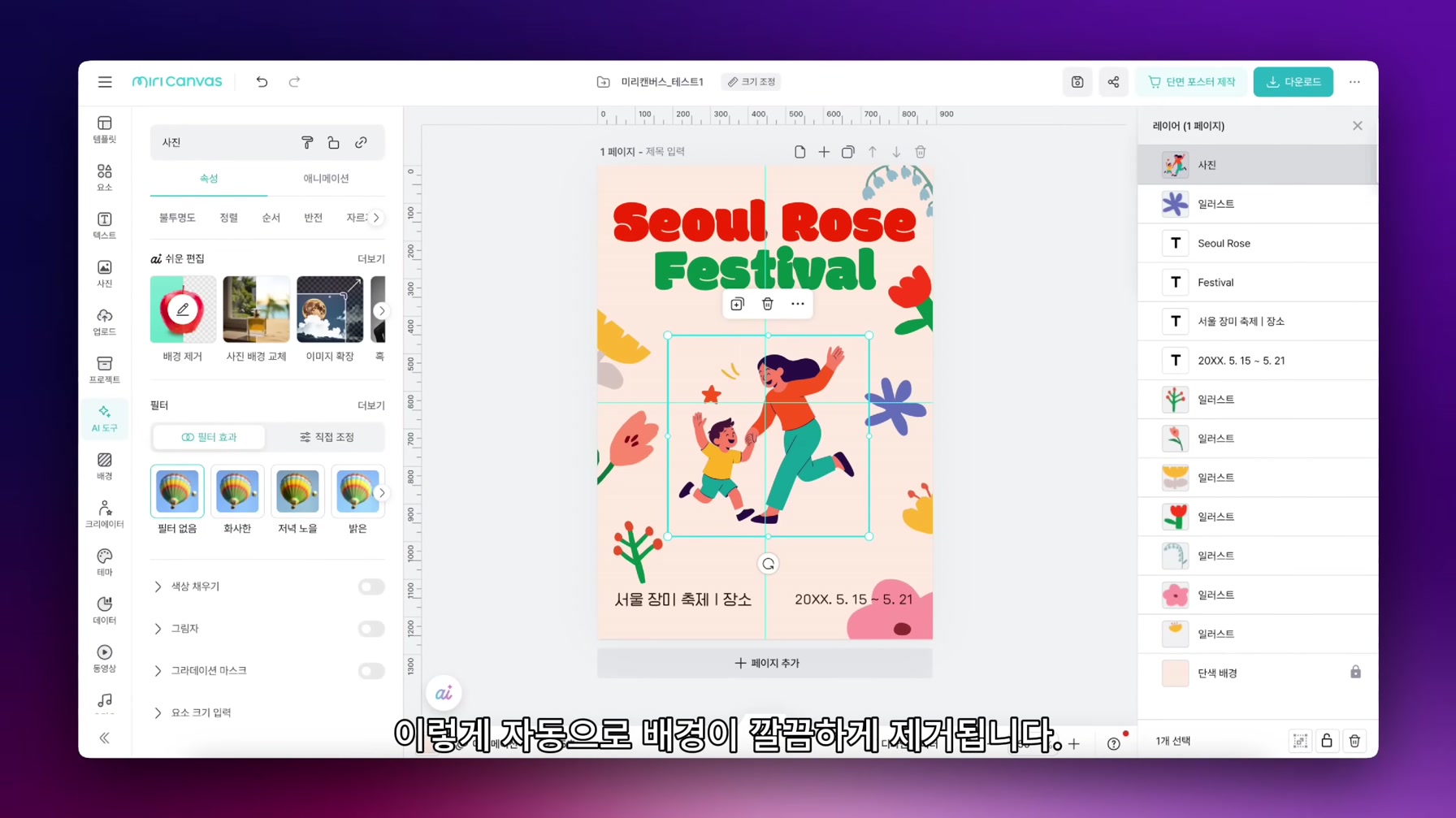Undo the last action
This screenshot has height=818, width=1456.
[x=262, y=82]
